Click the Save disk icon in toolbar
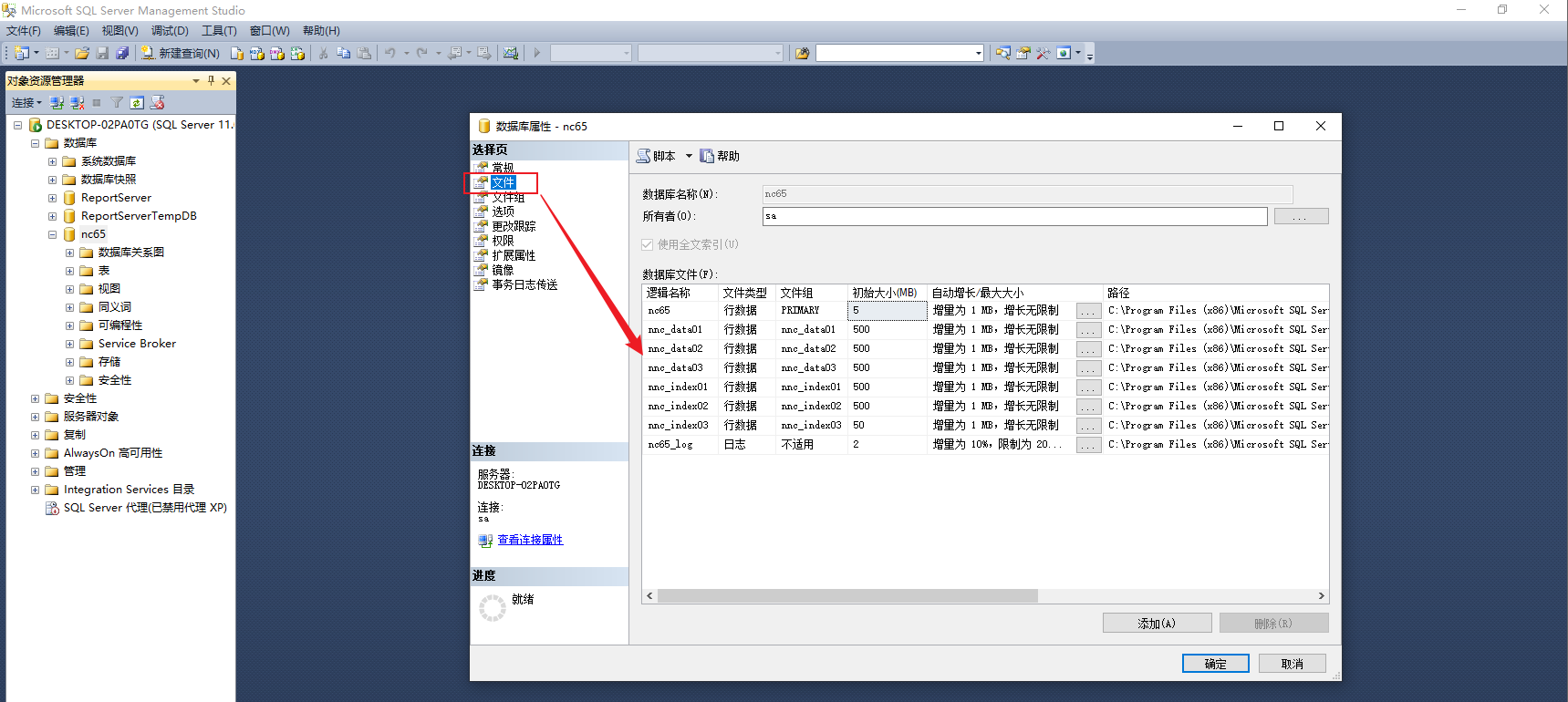Screen dimensions: 1568x702 coord(102,53)
